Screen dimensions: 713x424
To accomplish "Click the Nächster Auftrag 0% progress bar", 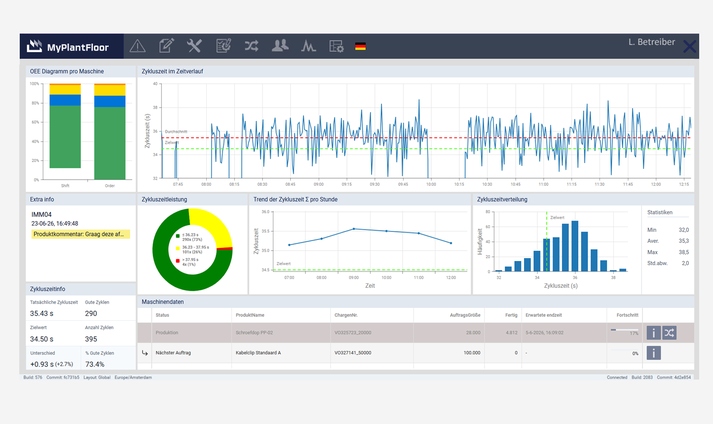I will point(624,350).
